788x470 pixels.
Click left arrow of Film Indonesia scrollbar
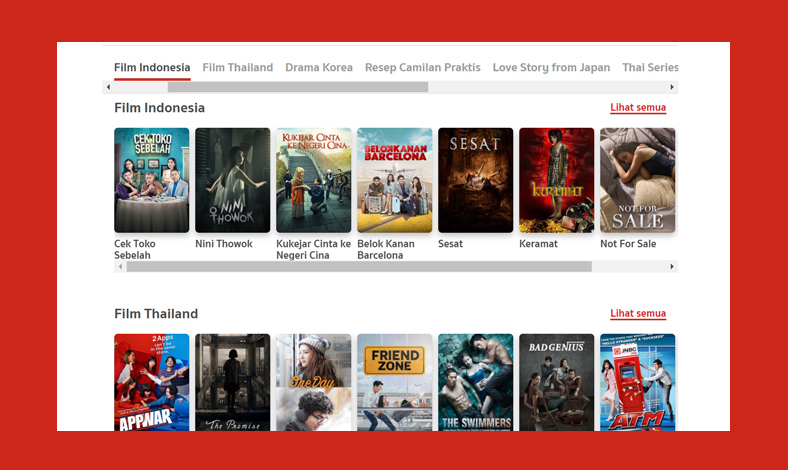tap(120, 266)
